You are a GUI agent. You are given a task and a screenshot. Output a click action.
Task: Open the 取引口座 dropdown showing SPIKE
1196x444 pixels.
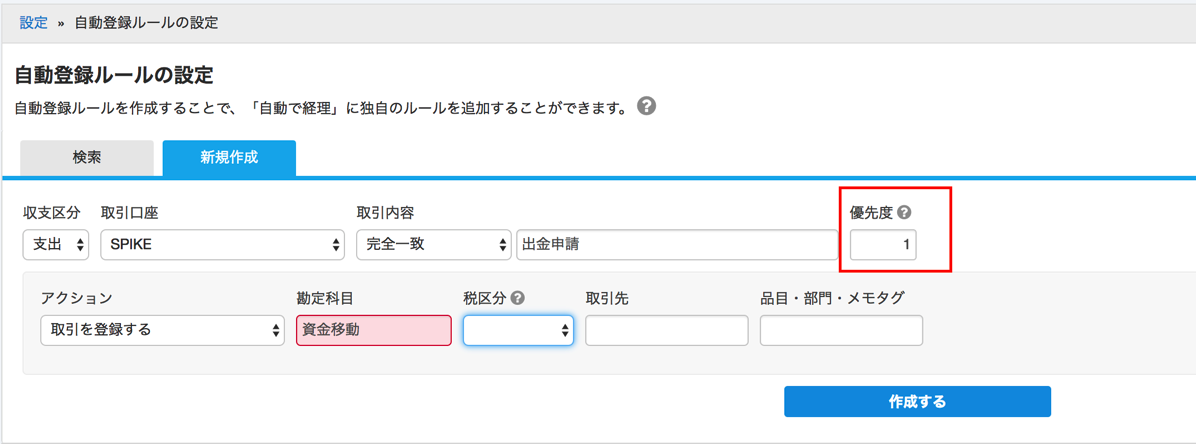click(223, 245)
